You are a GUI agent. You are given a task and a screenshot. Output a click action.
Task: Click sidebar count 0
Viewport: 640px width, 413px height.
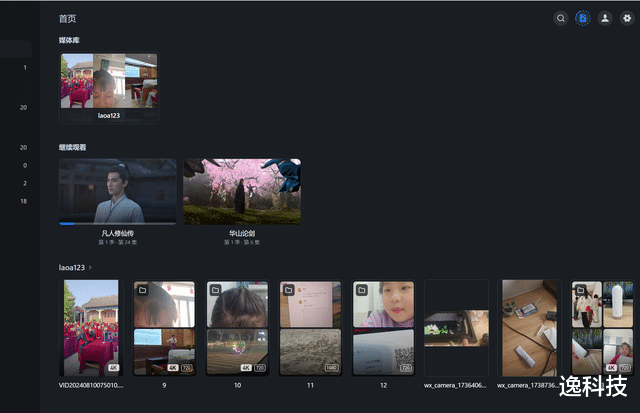(x=25, y=165)
